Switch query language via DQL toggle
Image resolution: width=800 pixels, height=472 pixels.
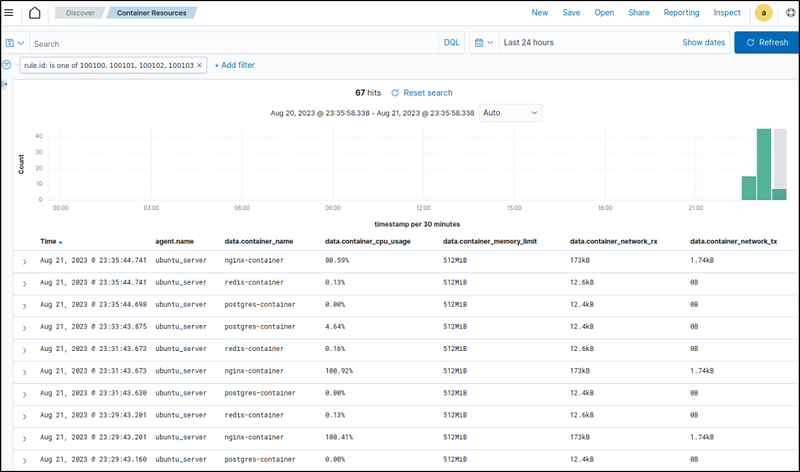(x=452, y=43)
